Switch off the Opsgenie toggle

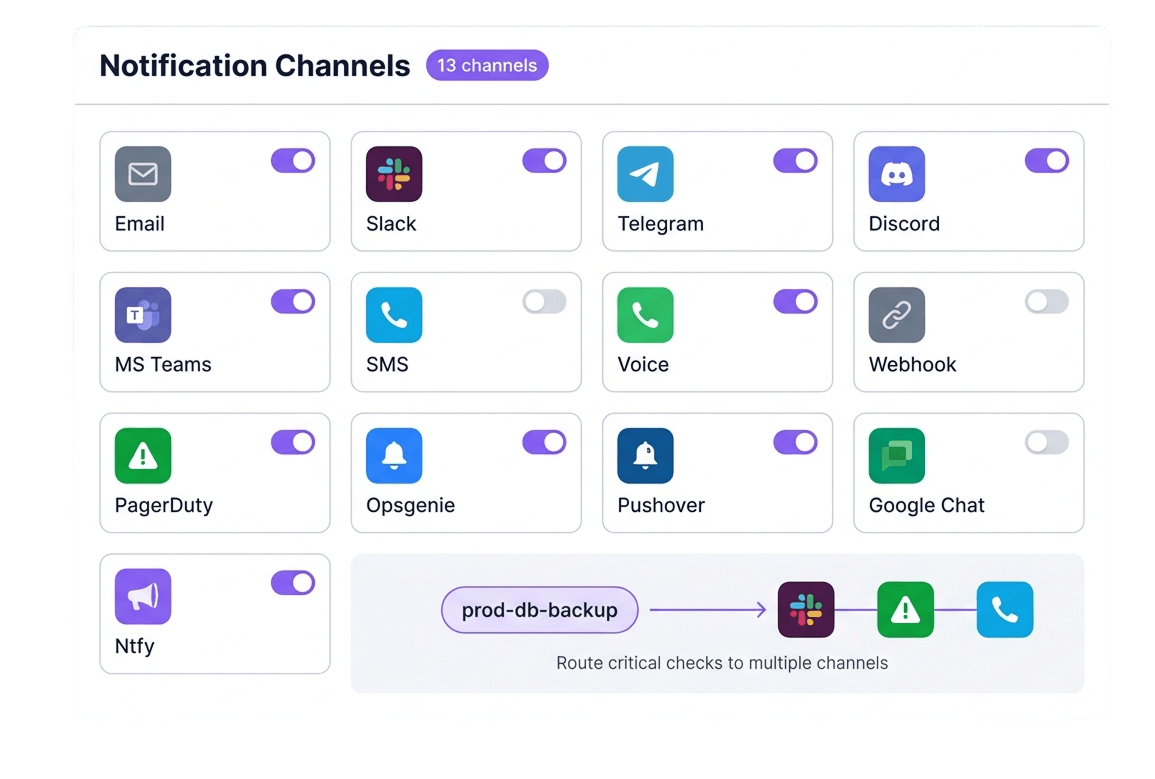(544, 442)
